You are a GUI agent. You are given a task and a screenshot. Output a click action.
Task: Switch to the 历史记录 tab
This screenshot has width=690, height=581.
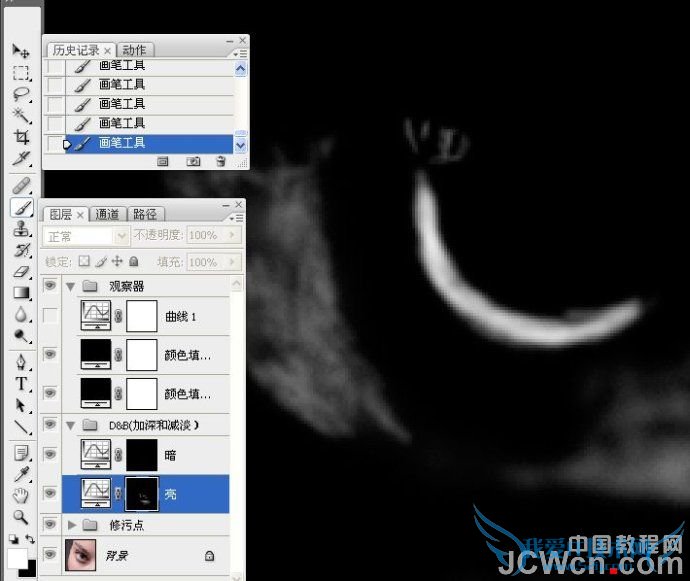76,50
